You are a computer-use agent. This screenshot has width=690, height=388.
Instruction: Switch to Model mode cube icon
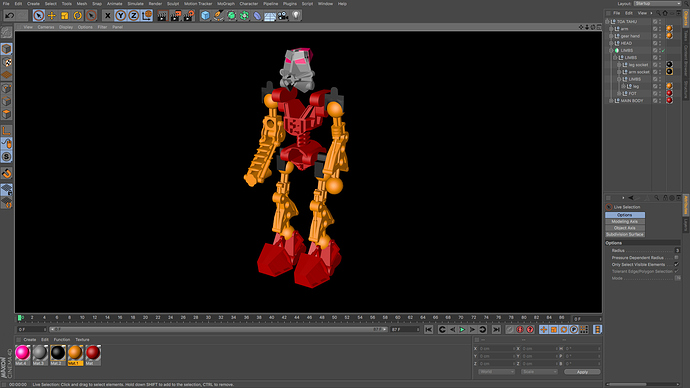(7, 49)
